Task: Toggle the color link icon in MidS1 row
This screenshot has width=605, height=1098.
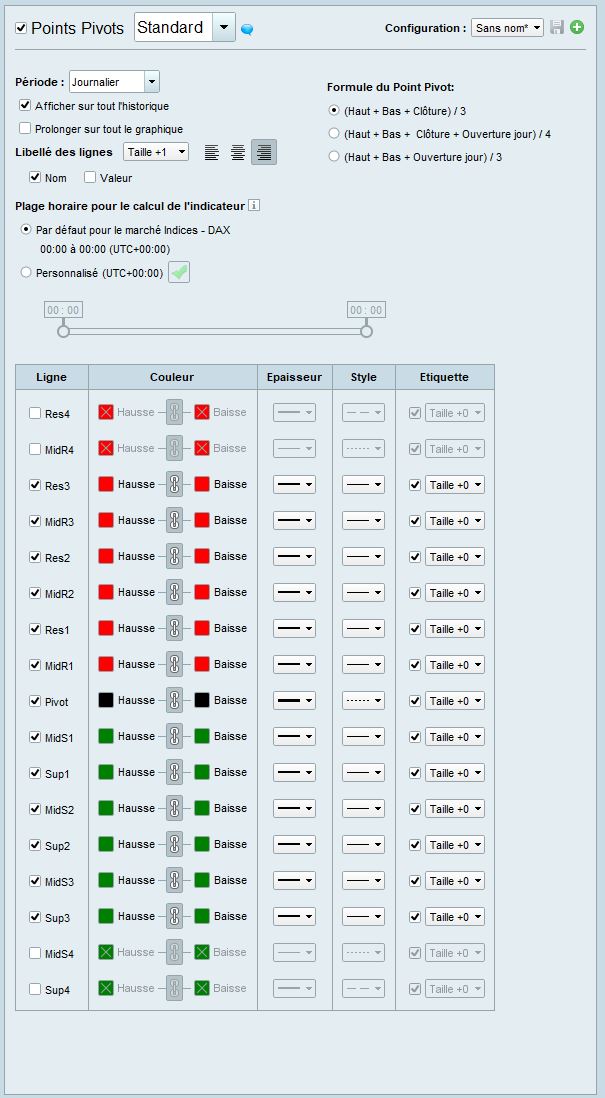Action: [174, 736]
